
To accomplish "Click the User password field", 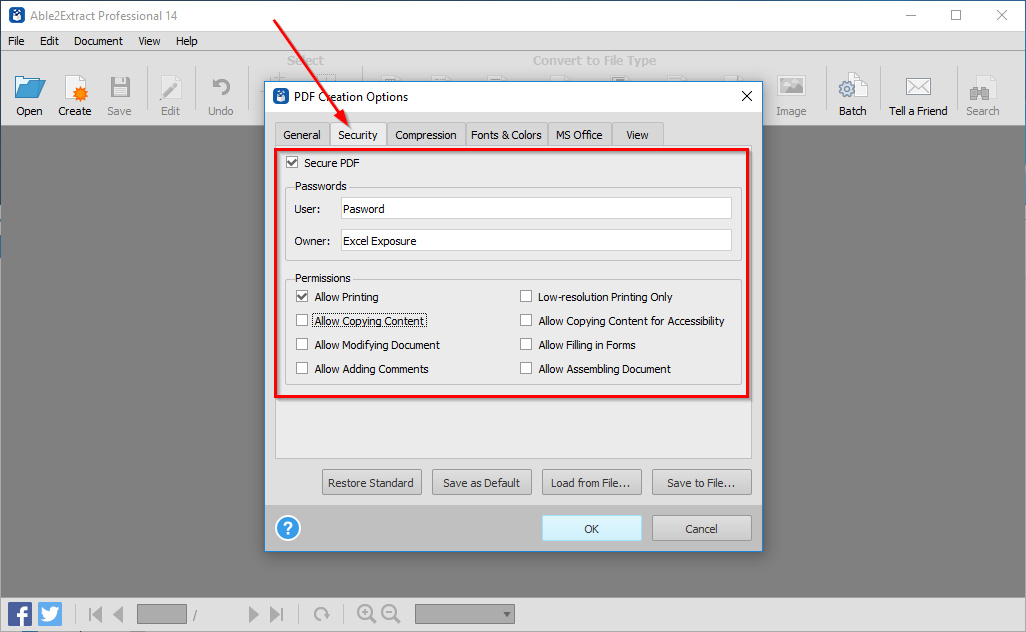I will (536, 209).
